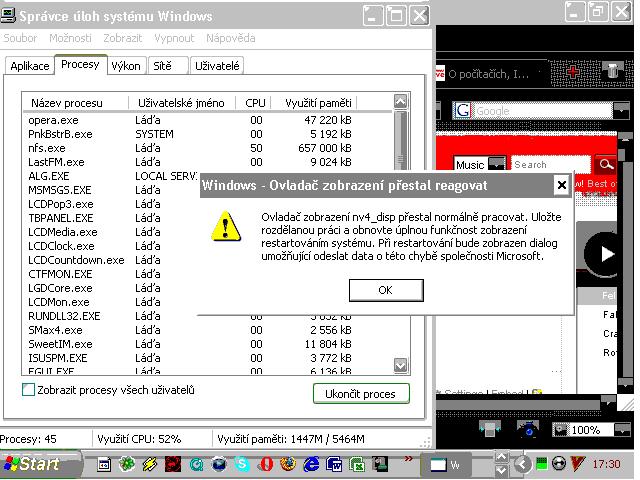Viewport: 640px width, 480px height.
Task: Click the magnifier search button on the webpage
Action: tap(606, 164)
